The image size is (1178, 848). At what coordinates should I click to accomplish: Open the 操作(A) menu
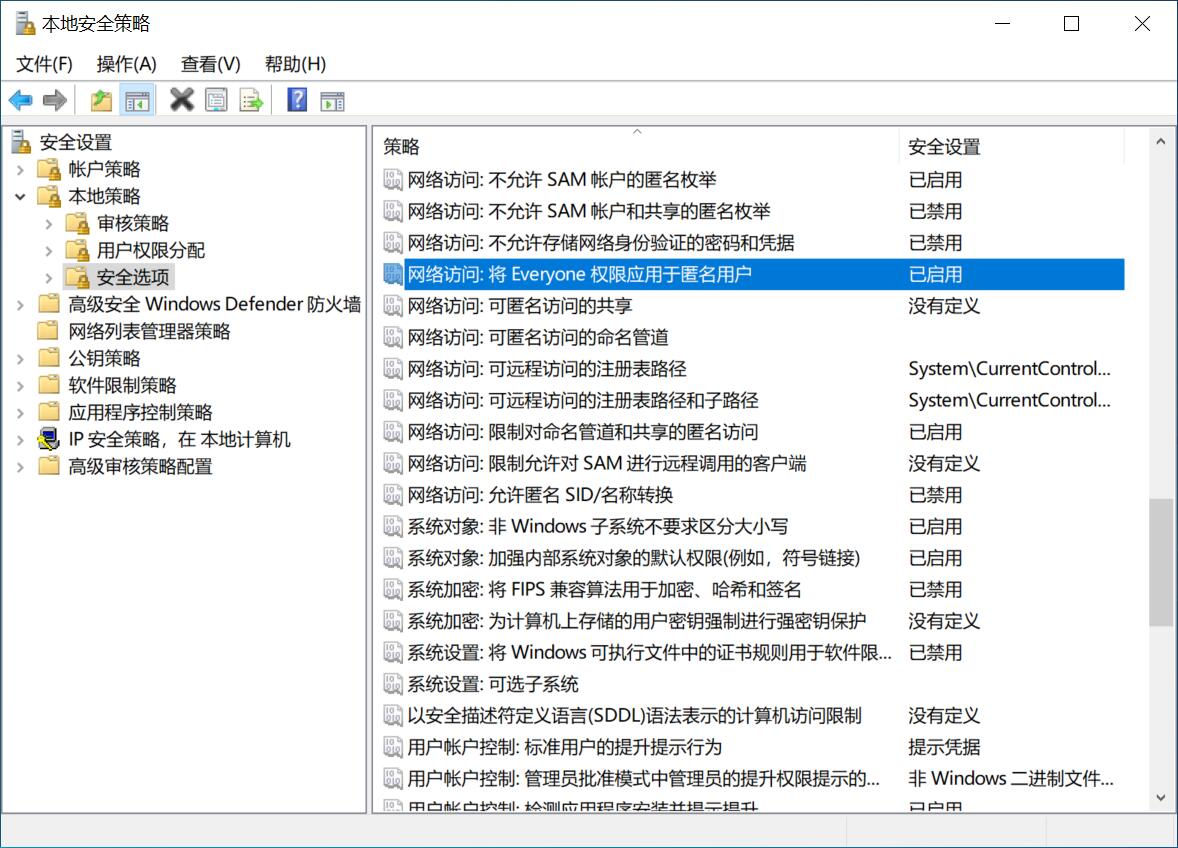point(126,63)
